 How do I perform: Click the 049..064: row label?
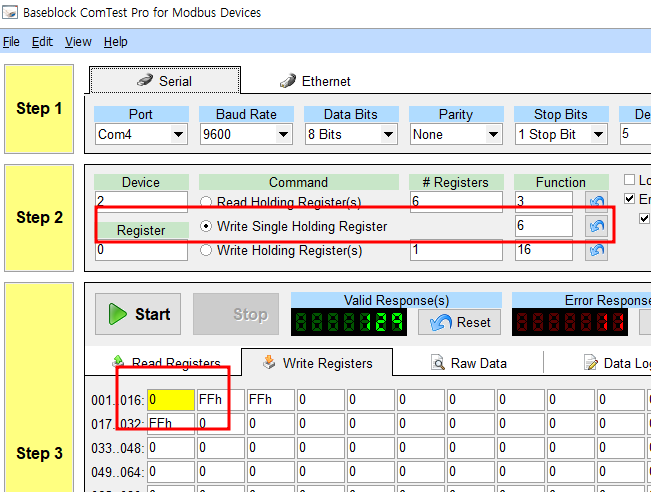tap(117, 472)
